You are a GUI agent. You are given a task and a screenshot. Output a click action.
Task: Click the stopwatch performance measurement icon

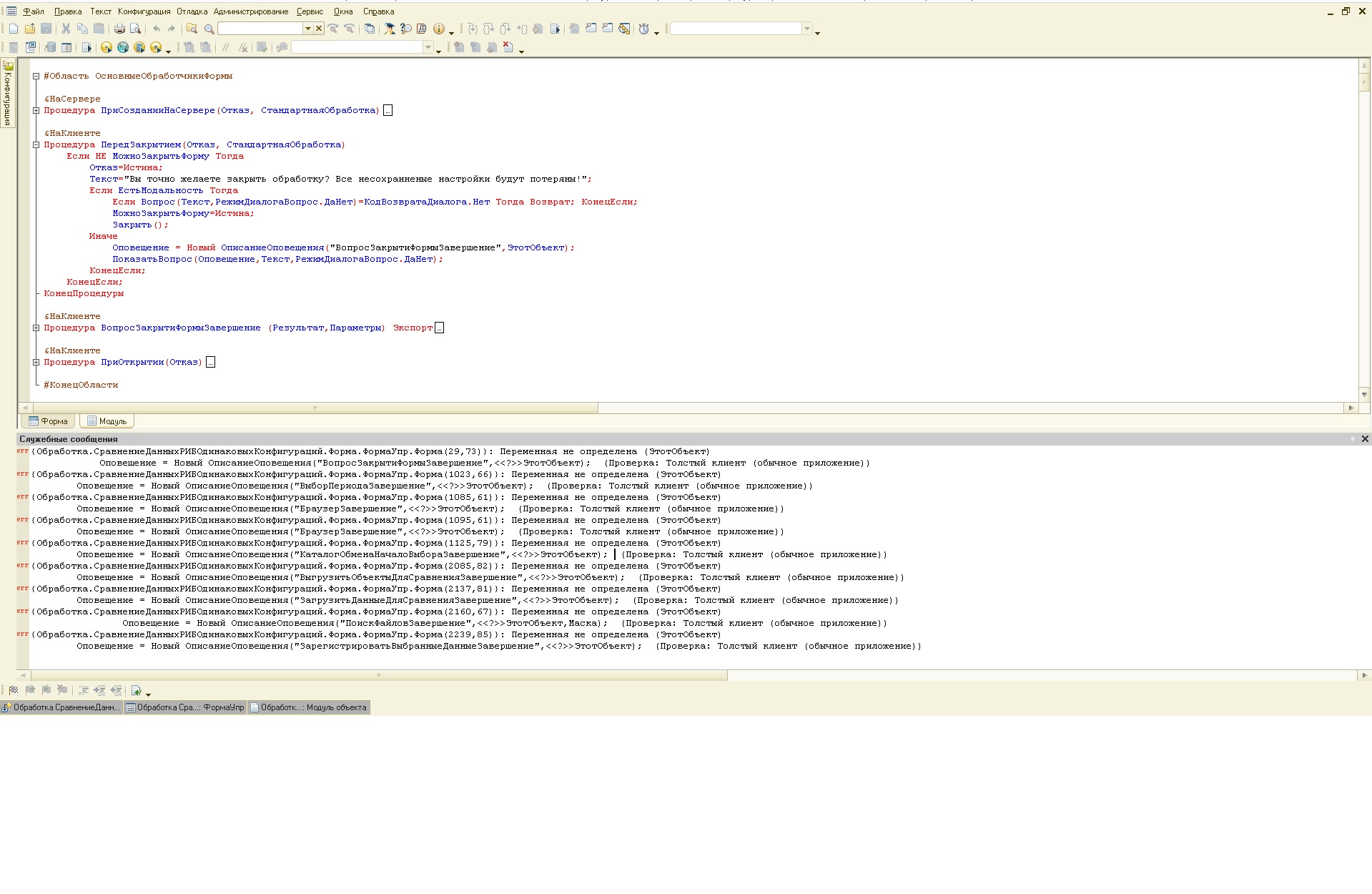coord(644,29)
